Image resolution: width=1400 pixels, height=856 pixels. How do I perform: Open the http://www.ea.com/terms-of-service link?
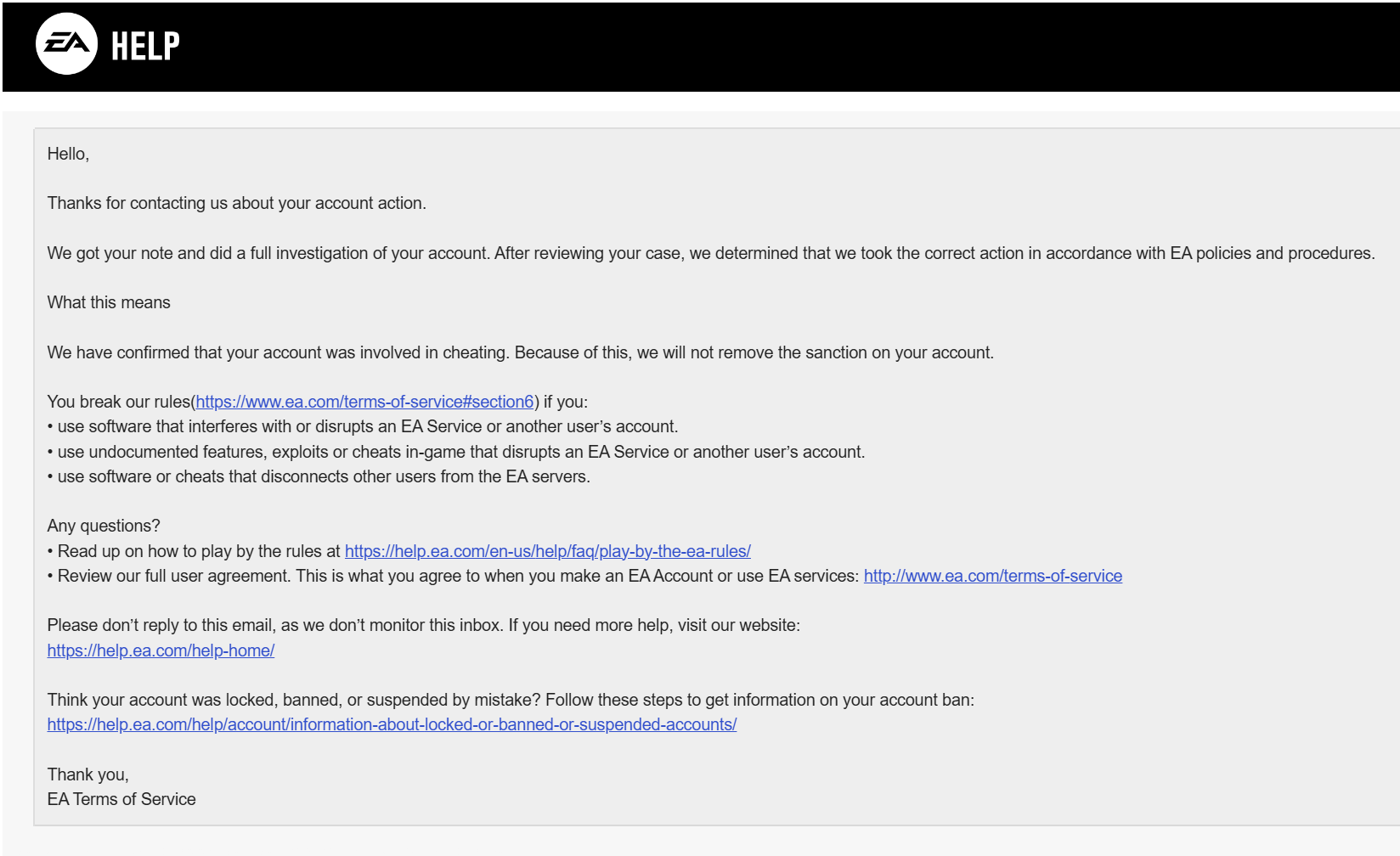(993, 576)
